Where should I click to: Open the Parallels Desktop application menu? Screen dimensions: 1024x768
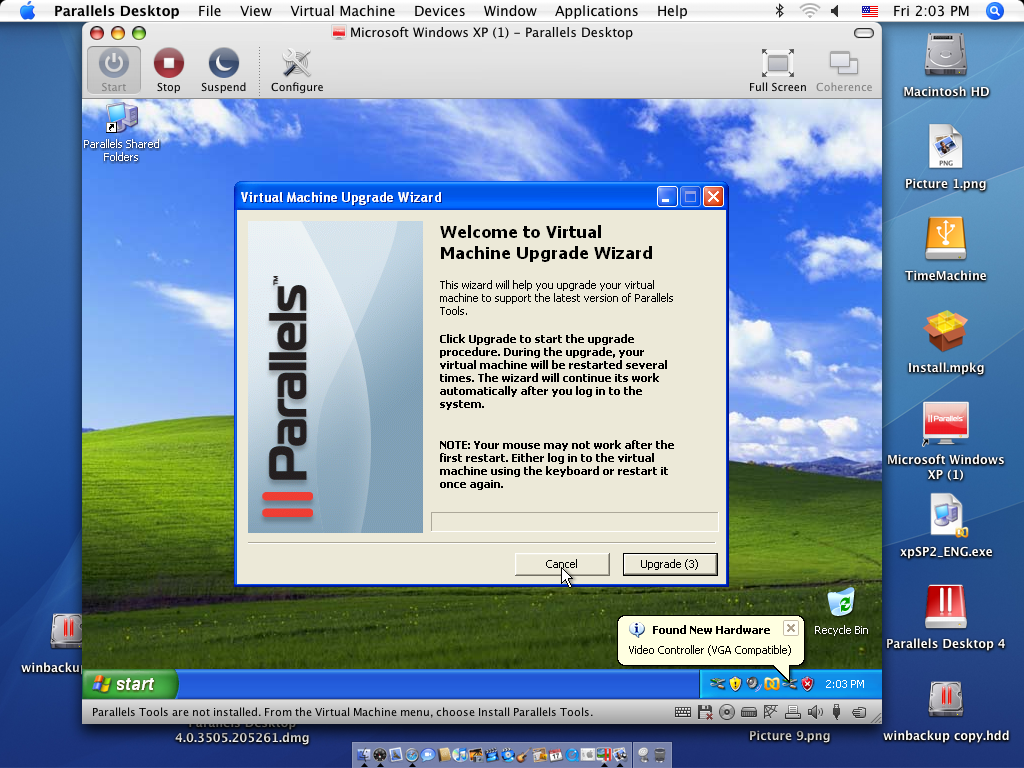pyautogui.click(x=116, y=11)
